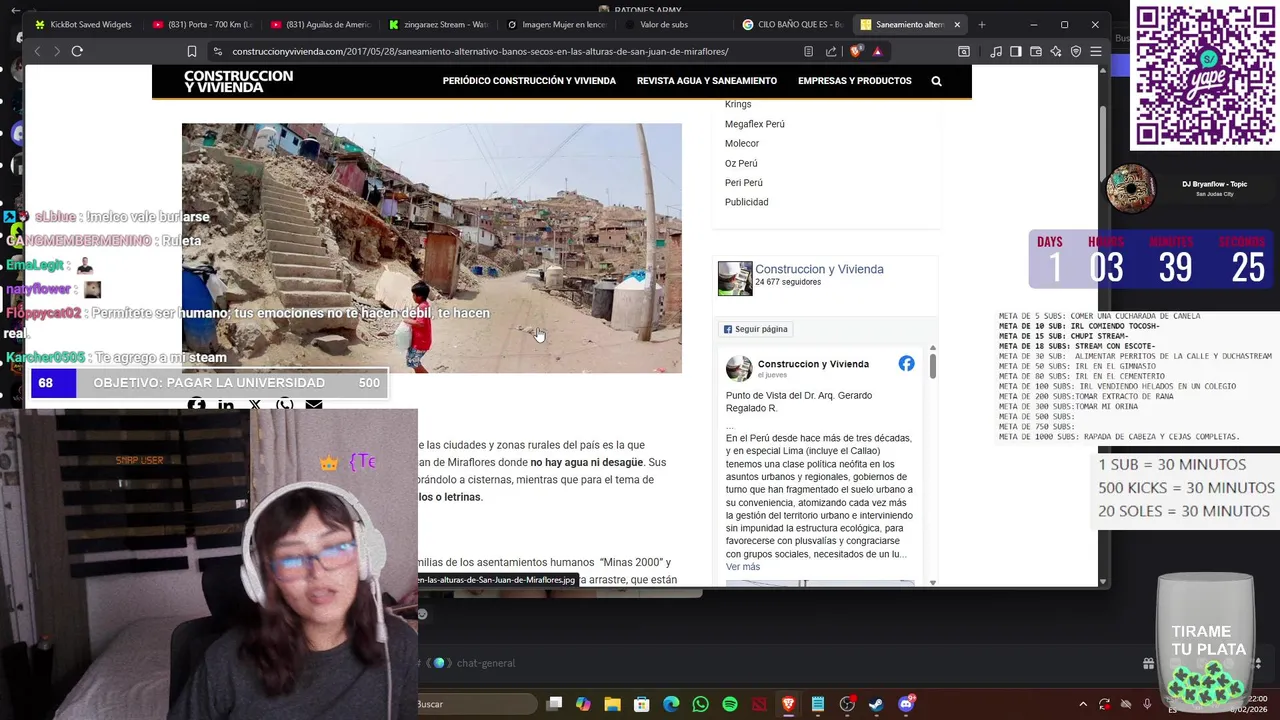Open OBS Studio from the taskbar
Screen dimensions: 1280x720
click(x=847, y=704)
